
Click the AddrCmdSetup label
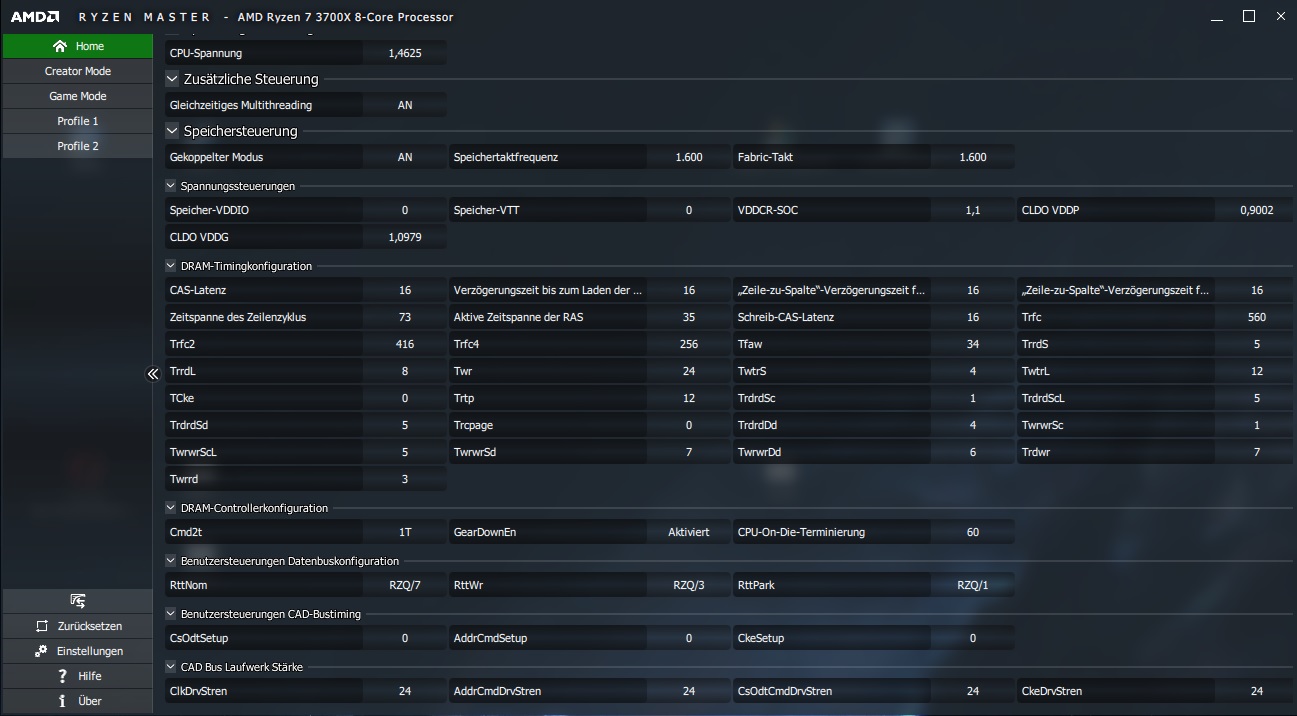490,638
